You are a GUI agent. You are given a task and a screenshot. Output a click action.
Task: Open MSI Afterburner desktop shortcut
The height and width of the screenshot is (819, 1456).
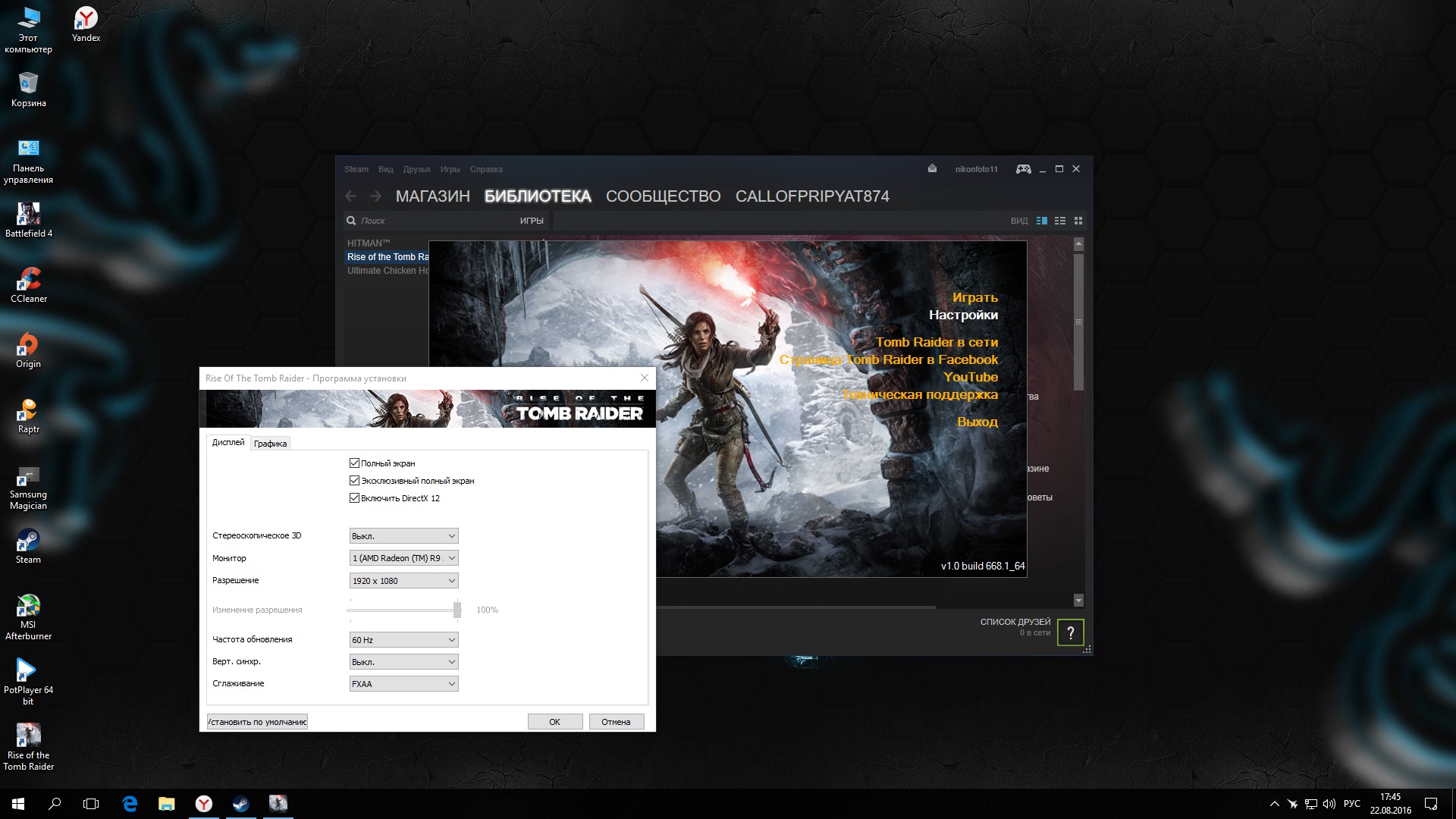tap(28, 607)
